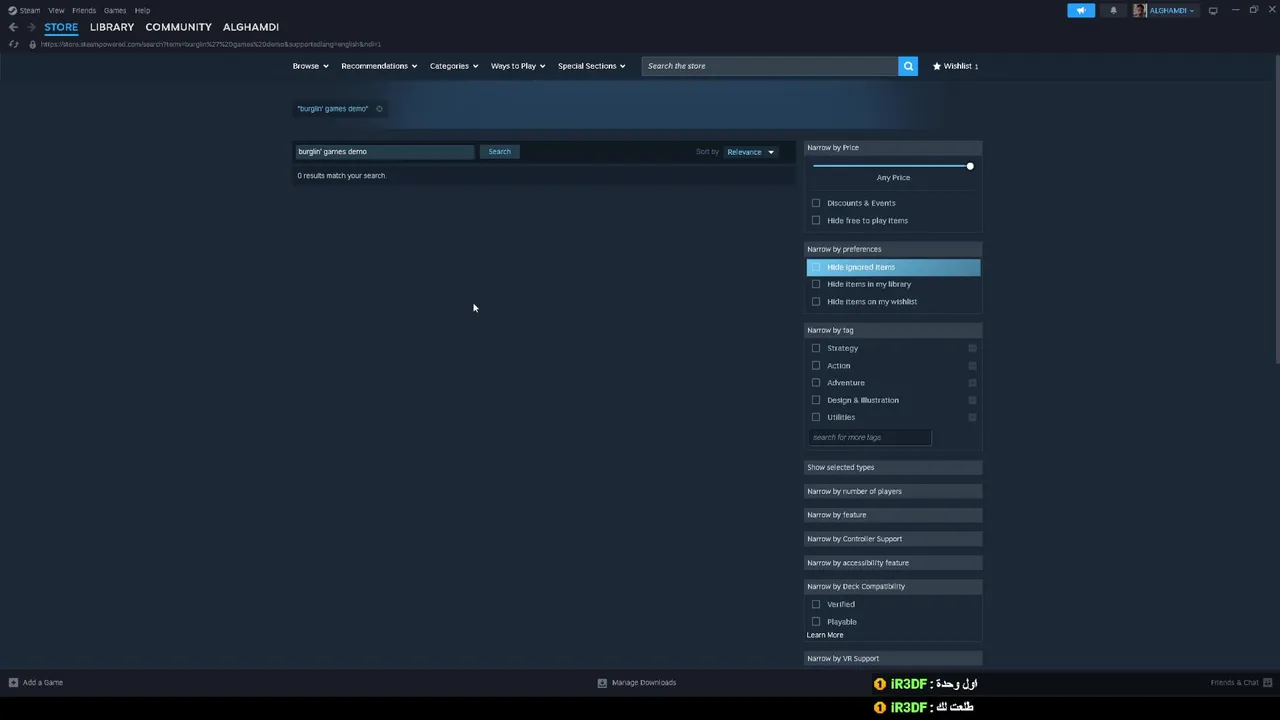The width and height of the screenshot is (1280, 720).
Task: Click the Search the store field
Action: pyautogui.click(x=770, y=66)
